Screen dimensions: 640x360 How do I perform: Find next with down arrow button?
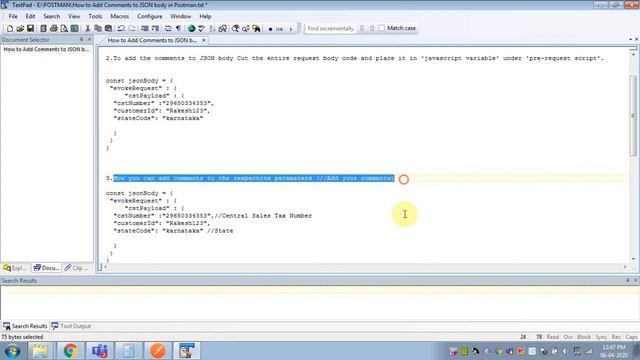click(362, 29)
